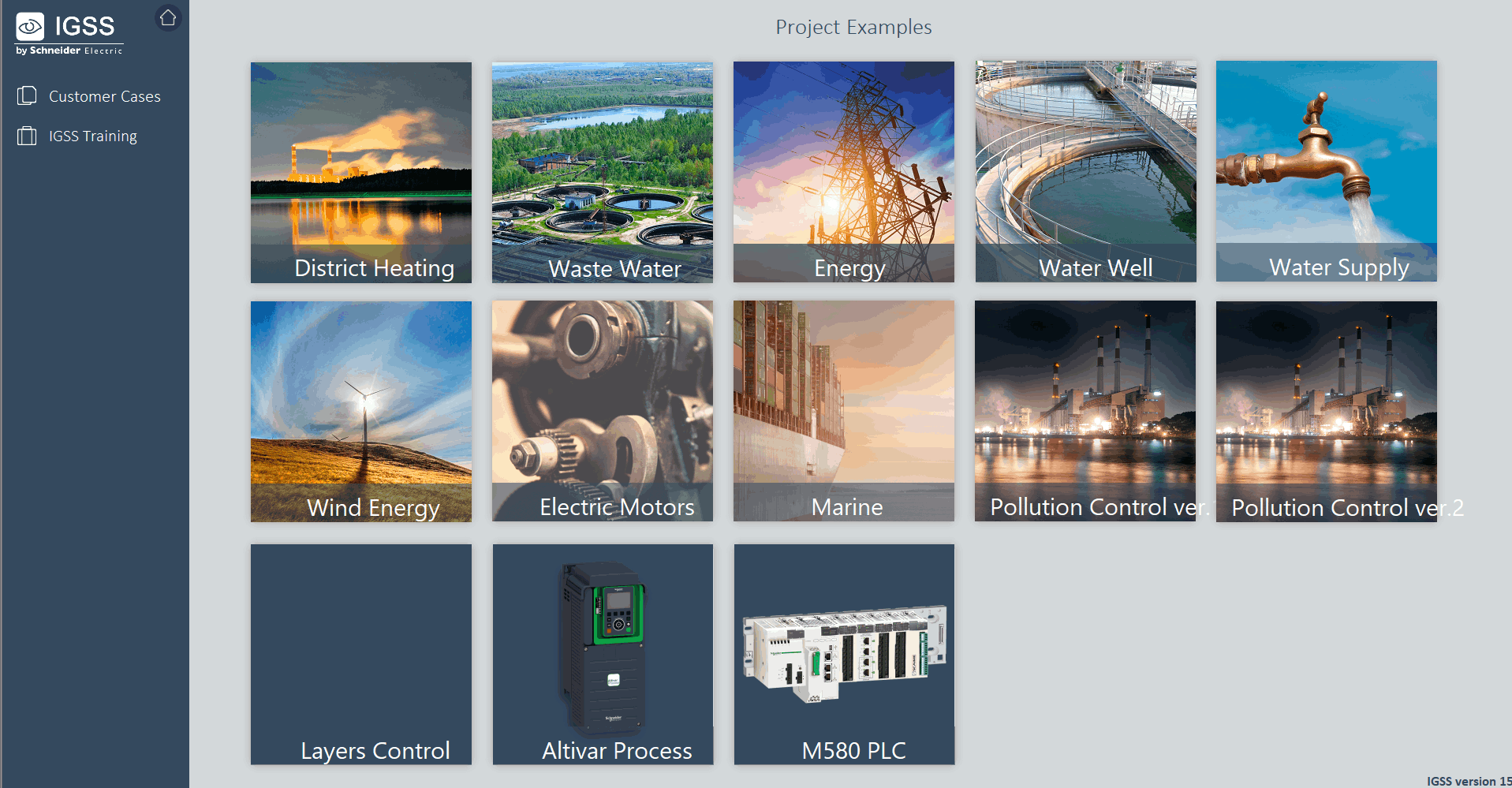Click the IGSS eye logo

point(31,27)
